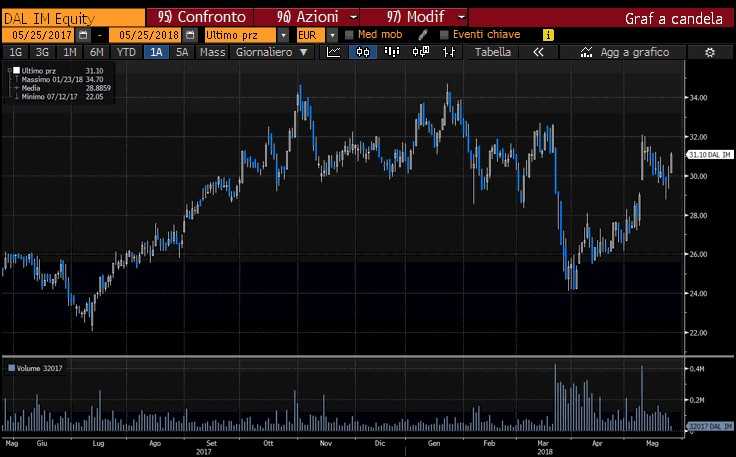Expand the Giornaliero periodicity dropdown

(x=304, y=52)
